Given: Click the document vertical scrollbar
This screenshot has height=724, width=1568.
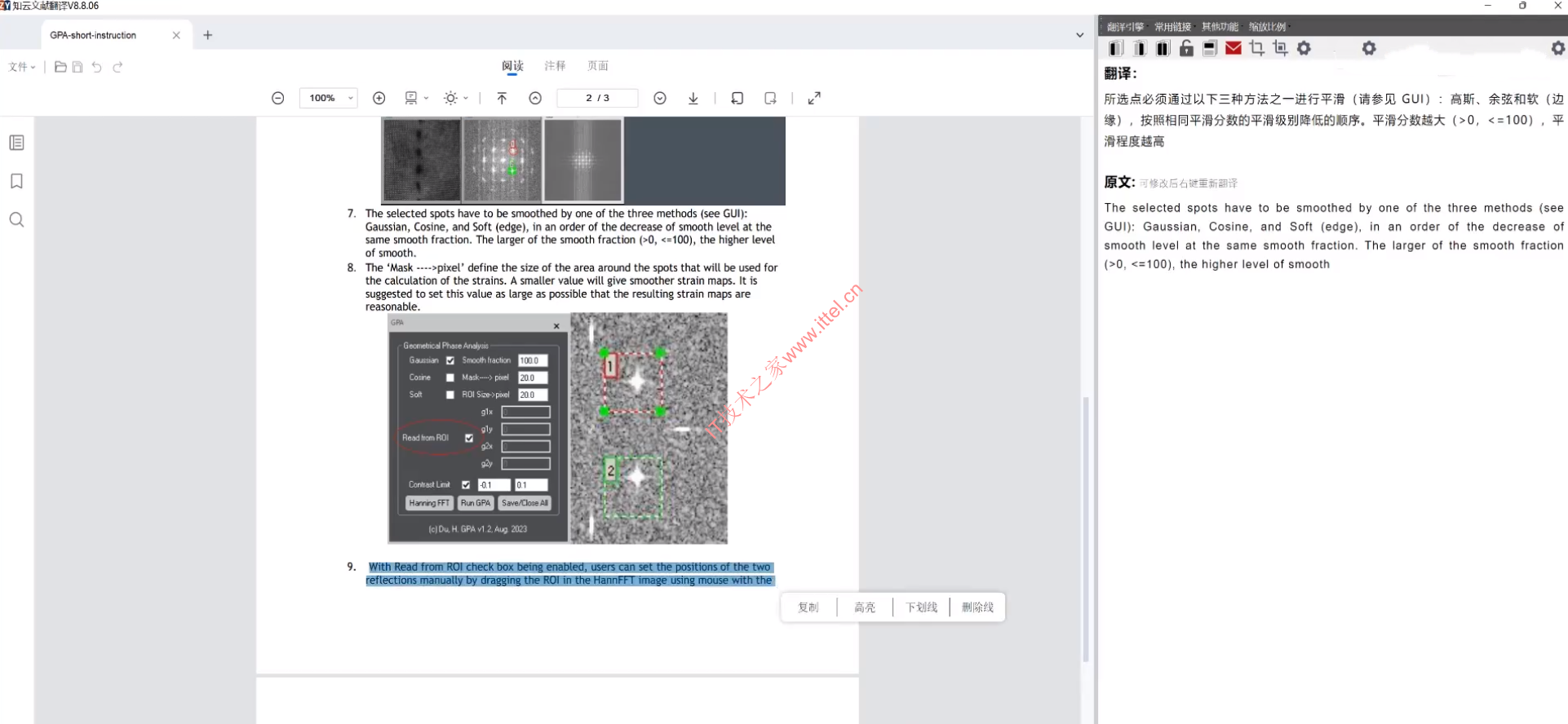Looking at the screenshot, I should point(1085,528).
